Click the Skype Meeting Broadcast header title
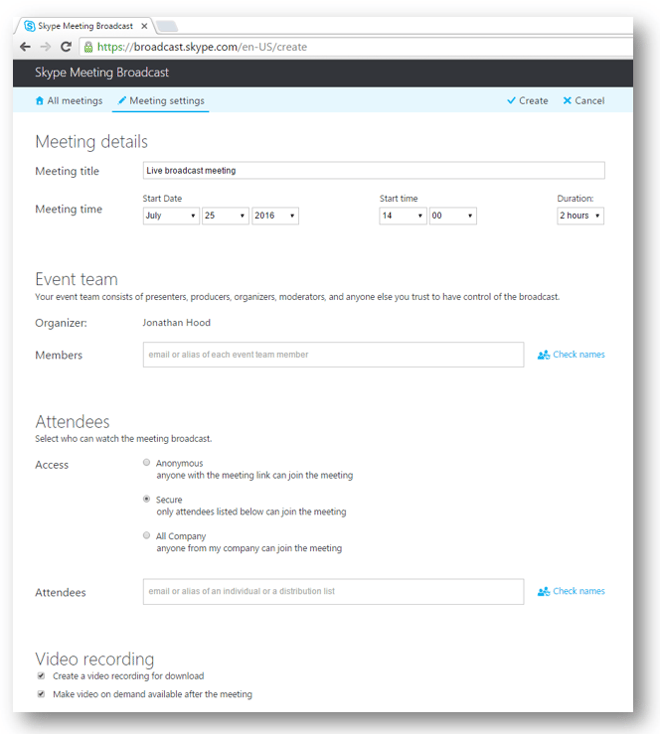 tap(102, 73)
